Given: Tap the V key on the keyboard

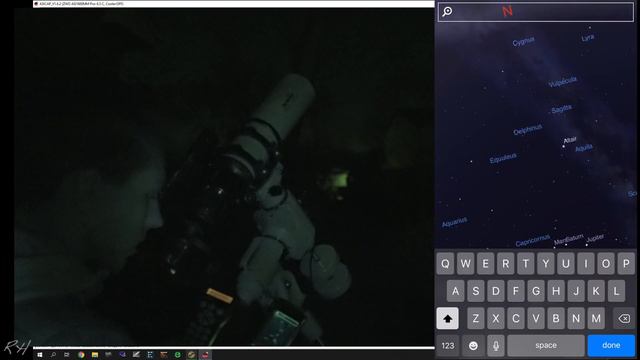Looking at the screenshot, I should pyautogui.click(x=536, y=318).
